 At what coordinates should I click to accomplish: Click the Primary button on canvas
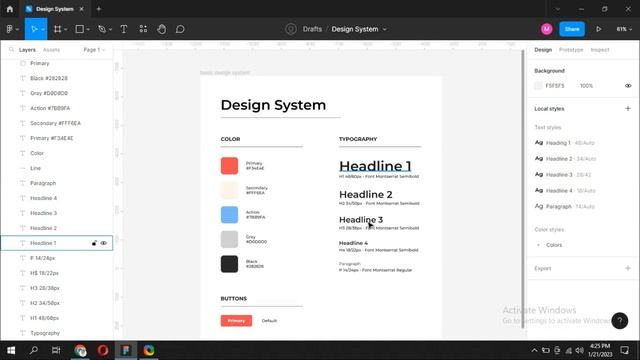(x=236, y=321)
